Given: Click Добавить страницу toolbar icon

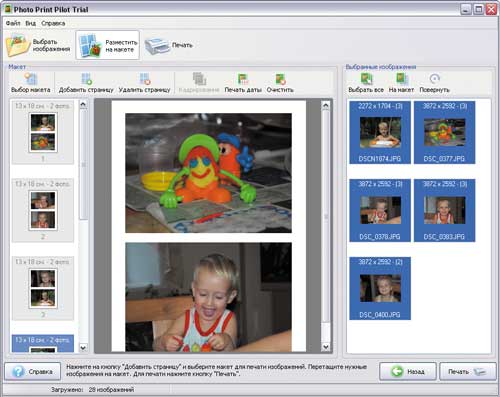Looking at the screenshot, I should (86, 79).
